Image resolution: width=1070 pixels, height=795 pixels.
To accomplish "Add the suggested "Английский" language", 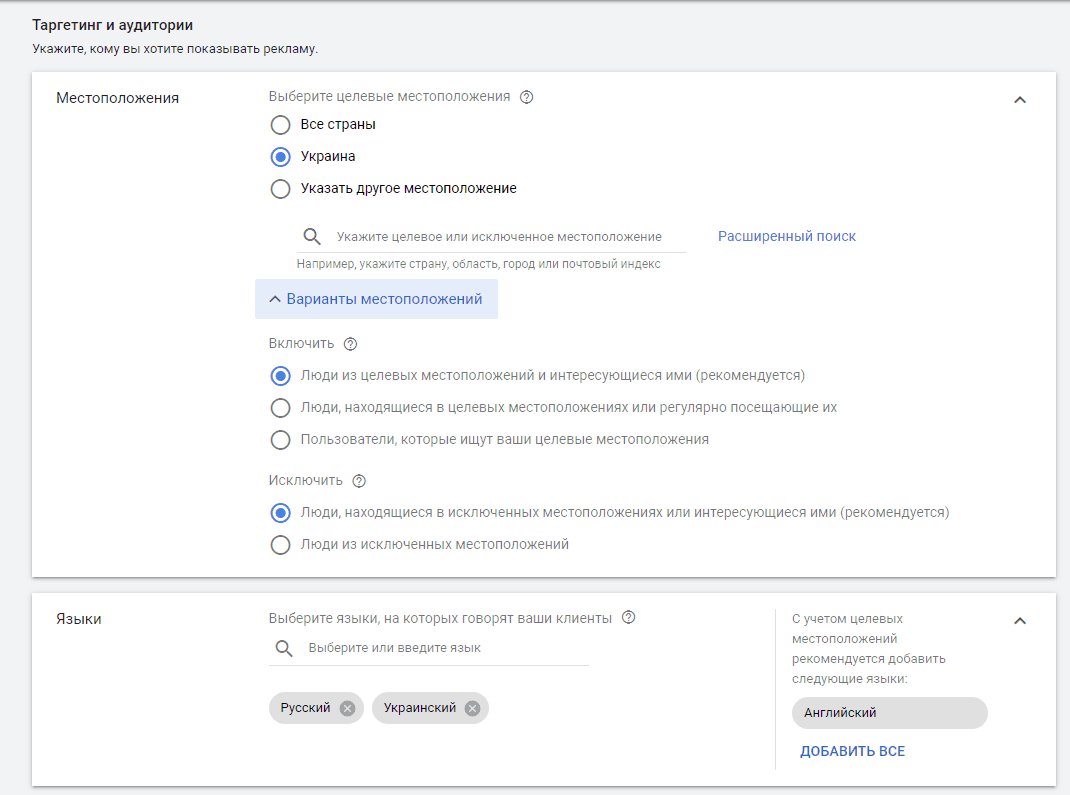I will click(x=889, y=713).
